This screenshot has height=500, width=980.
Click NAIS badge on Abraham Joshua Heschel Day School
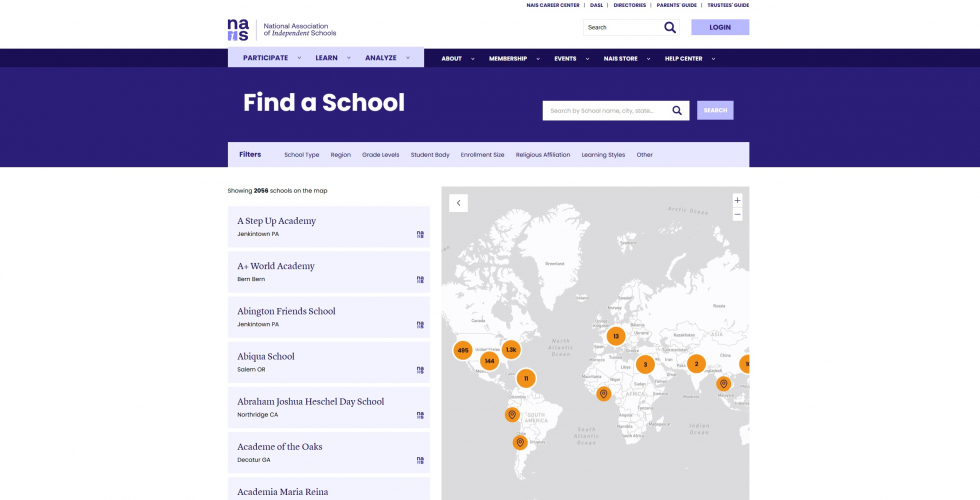(x=420, y=415)
